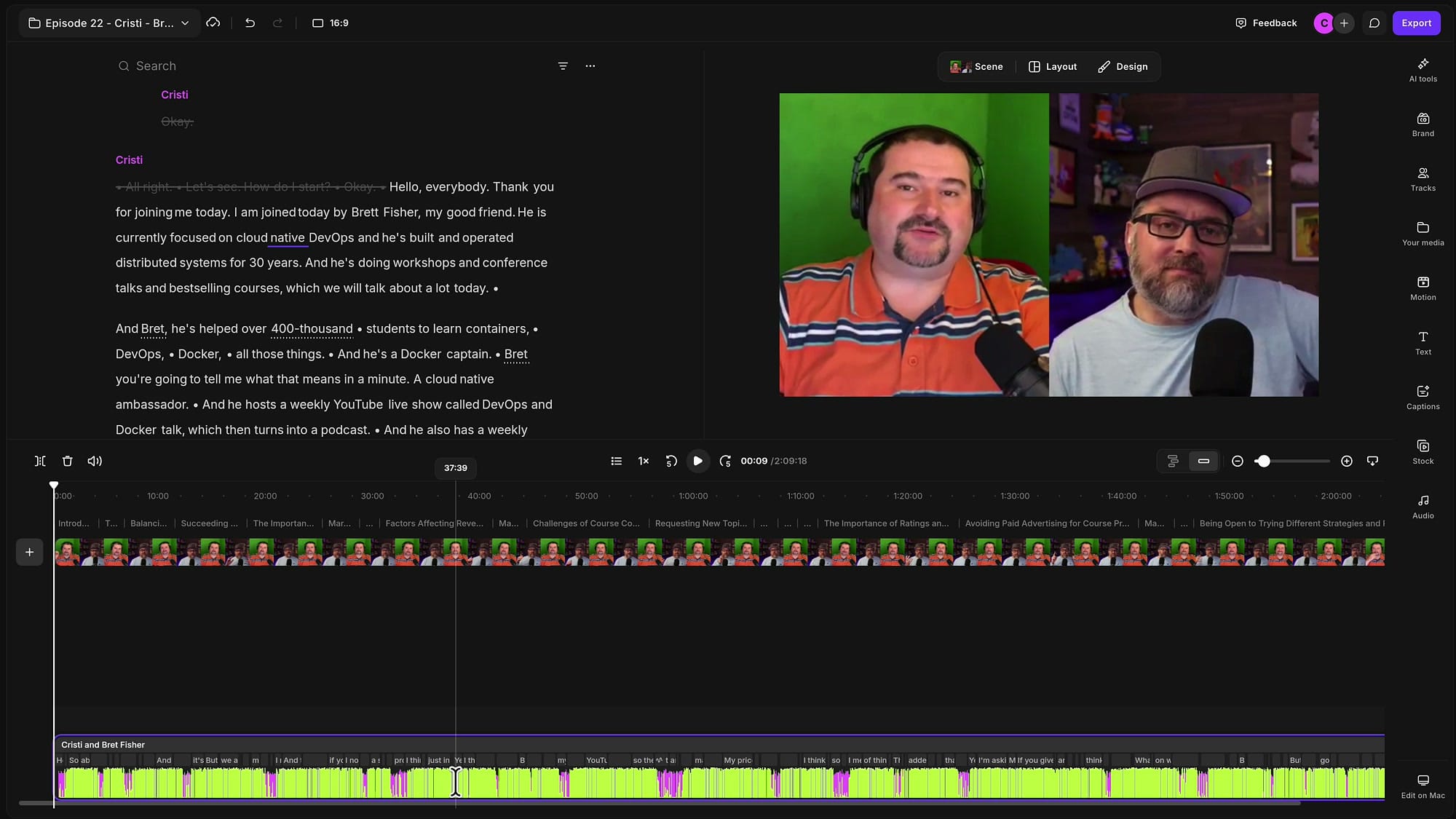Undo the last edit
This screenshot has height=819, width=1456.
250,23
